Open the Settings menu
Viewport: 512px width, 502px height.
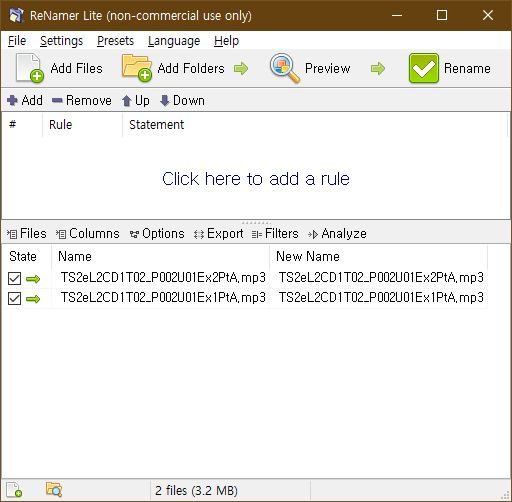click(61, 41)
